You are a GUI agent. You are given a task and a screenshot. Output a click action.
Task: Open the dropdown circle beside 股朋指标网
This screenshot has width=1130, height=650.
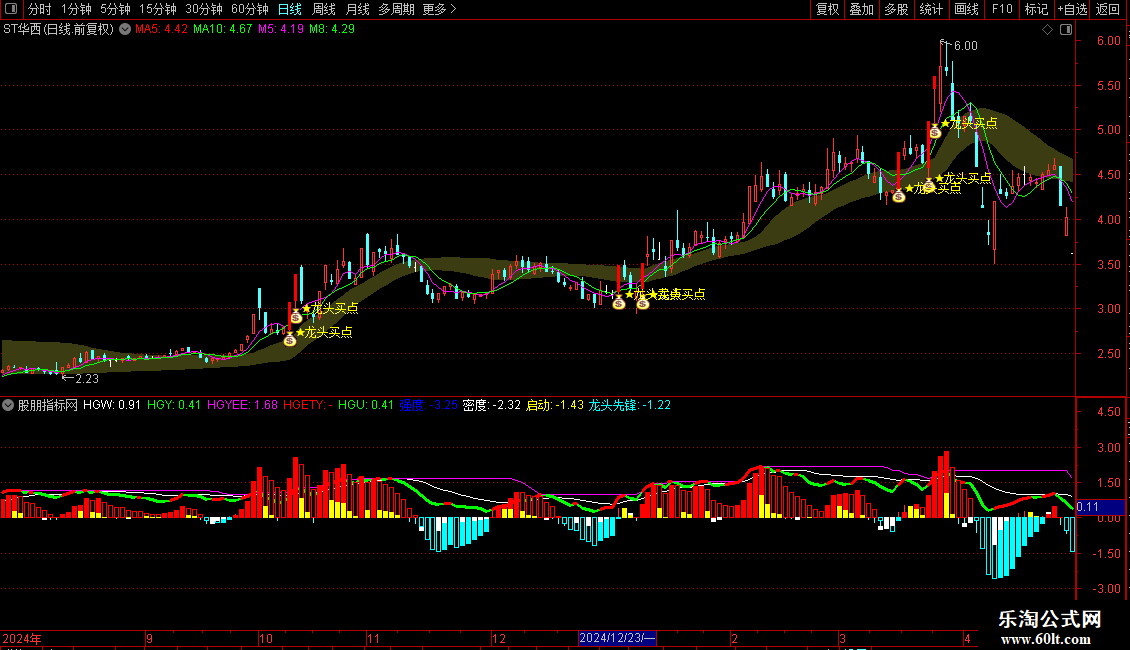pos(8,405)
